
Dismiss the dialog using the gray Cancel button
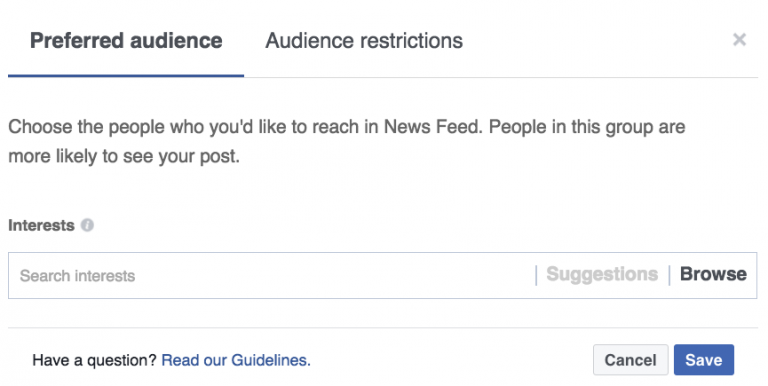click(630, 360)
